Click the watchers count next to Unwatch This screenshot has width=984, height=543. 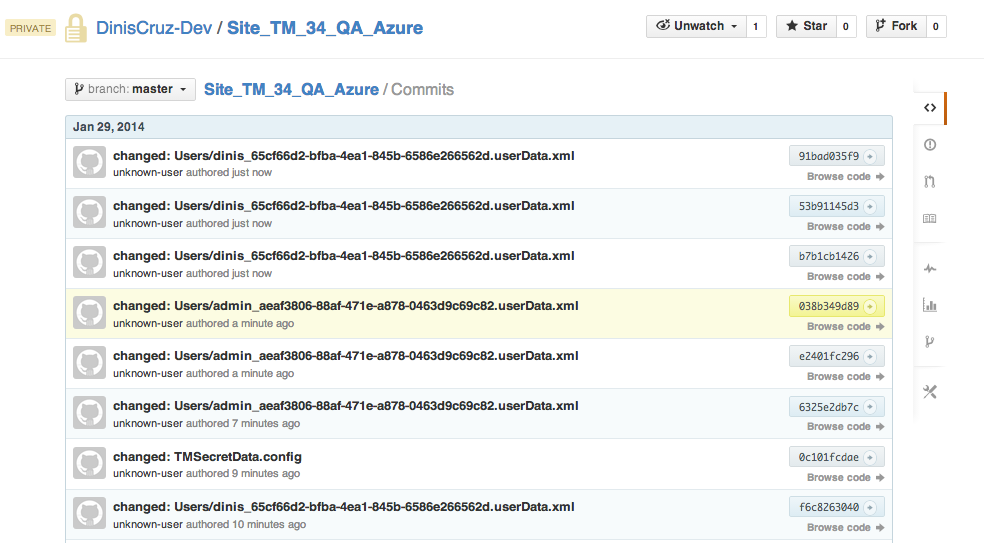[x=755, y=26]
